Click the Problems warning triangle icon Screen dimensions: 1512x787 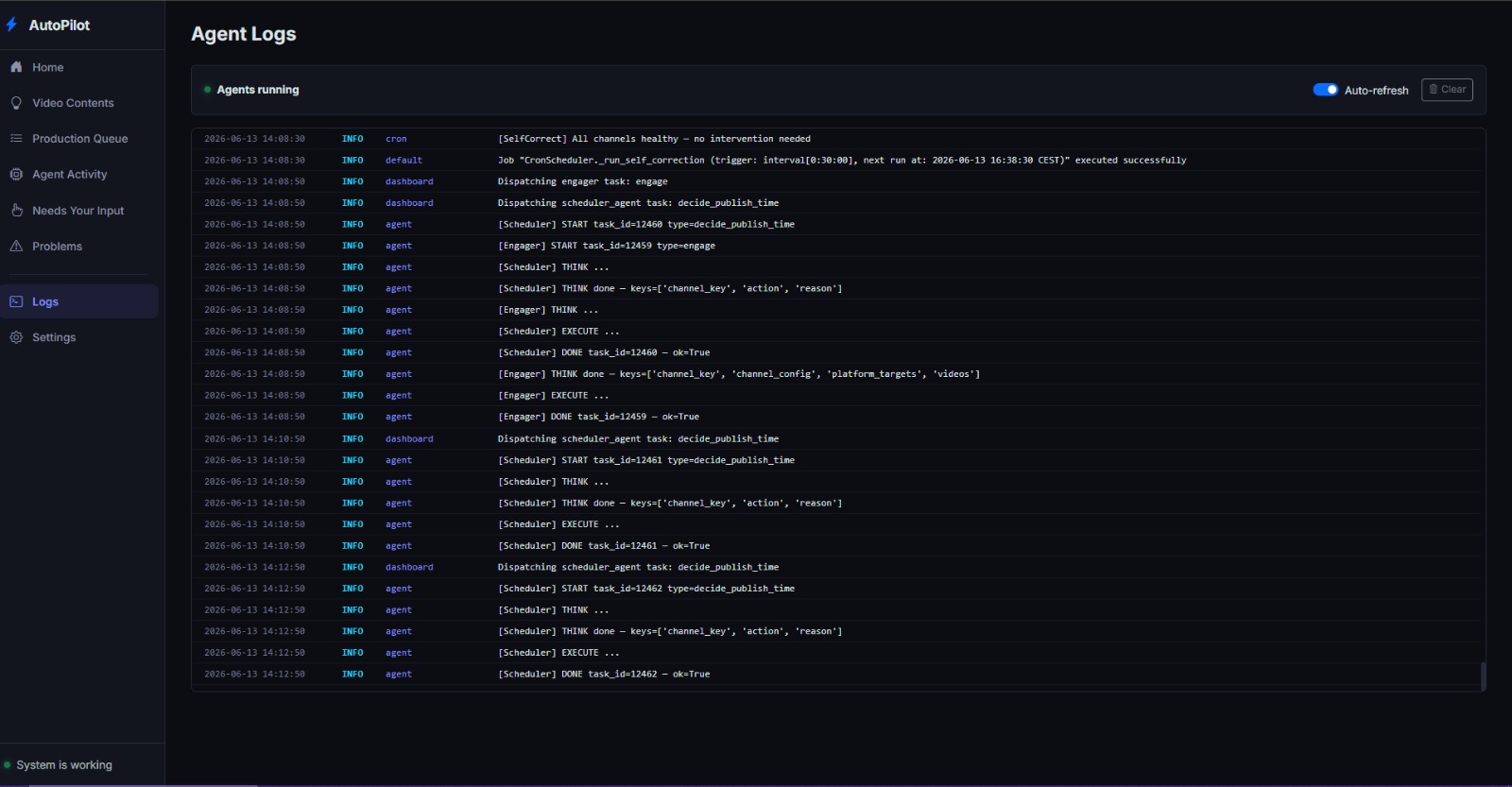[16, 247]
